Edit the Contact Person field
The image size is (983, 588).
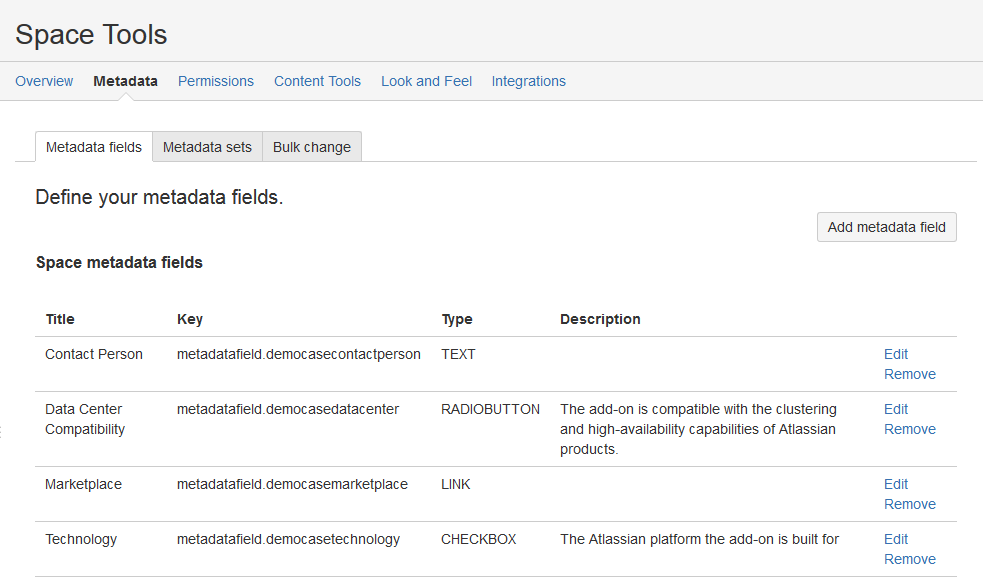(x=895, y=354)
